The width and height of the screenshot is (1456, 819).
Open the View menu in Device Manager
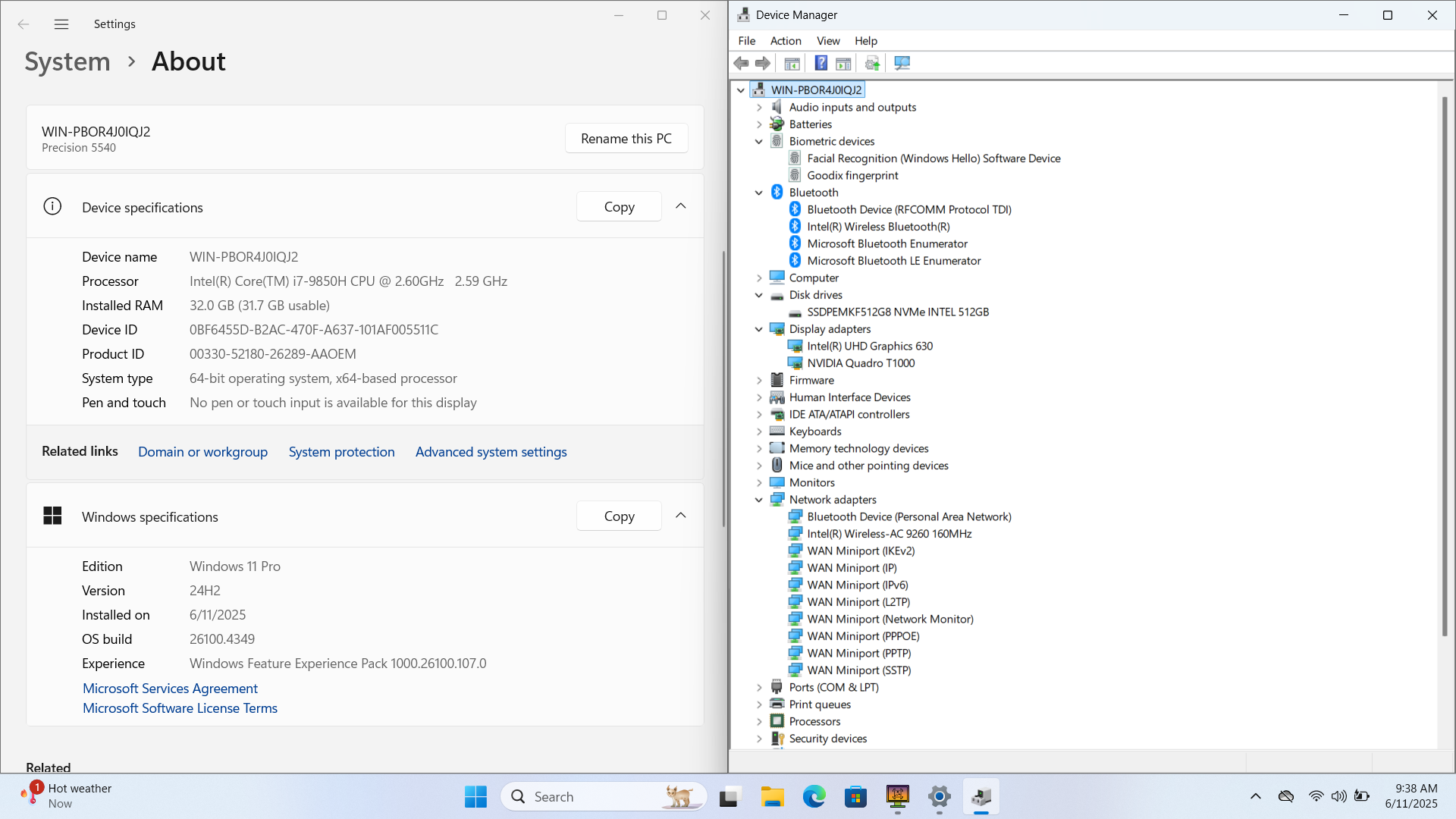(x=828, y=41)
